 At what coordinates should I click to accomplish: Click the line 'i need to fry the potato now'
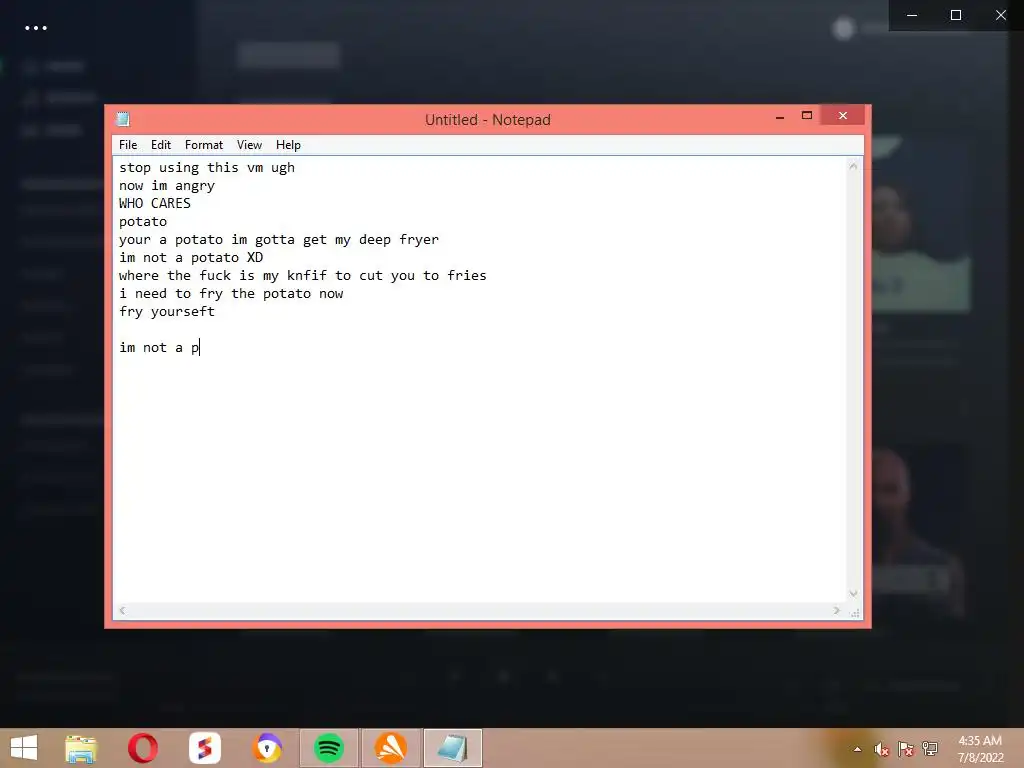(x=231, y=294)
